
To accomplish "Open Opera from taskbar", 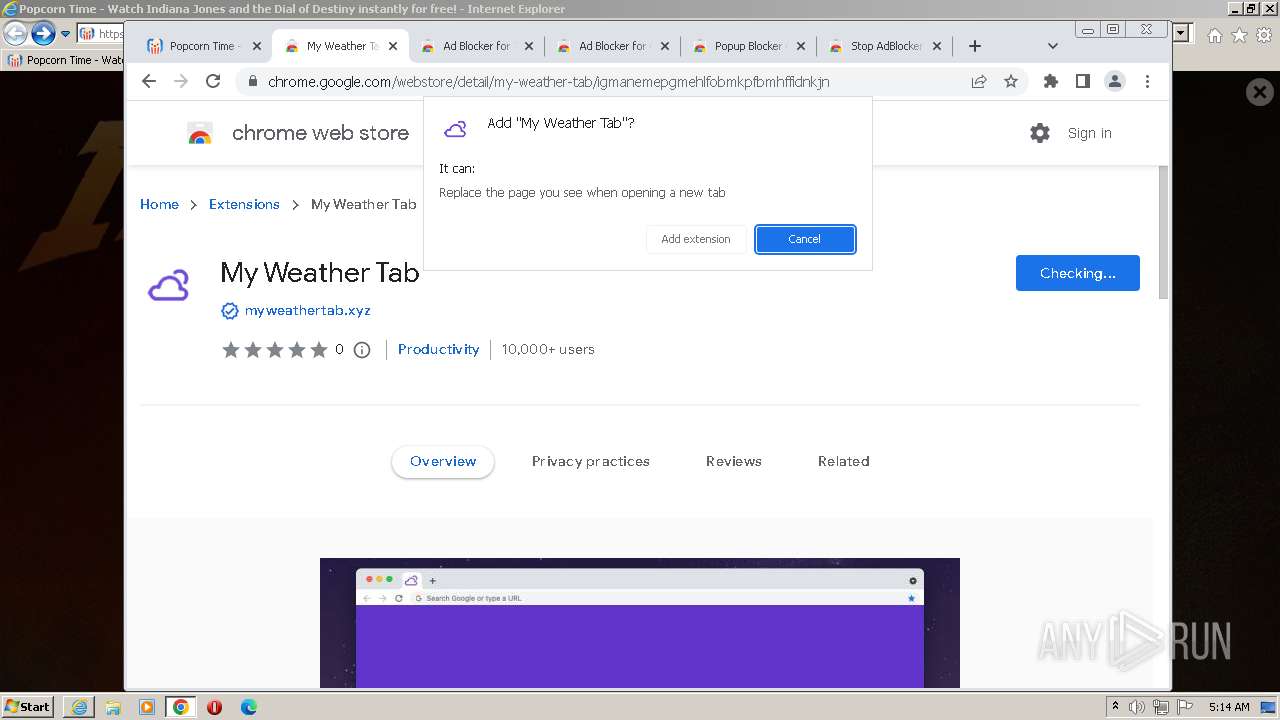I will [214, 707].
